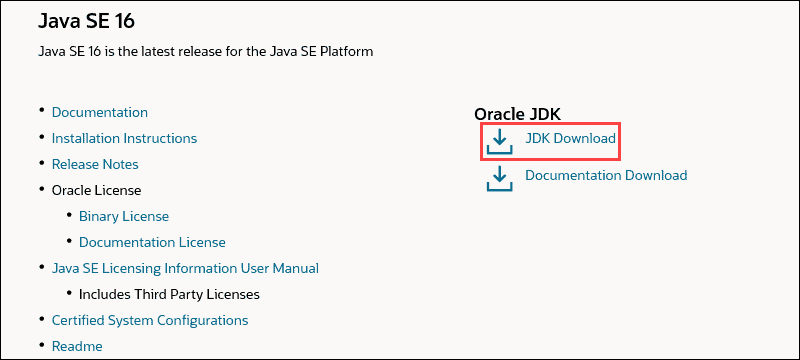Click the JDK Download arrow icon

tap(499, 141)
